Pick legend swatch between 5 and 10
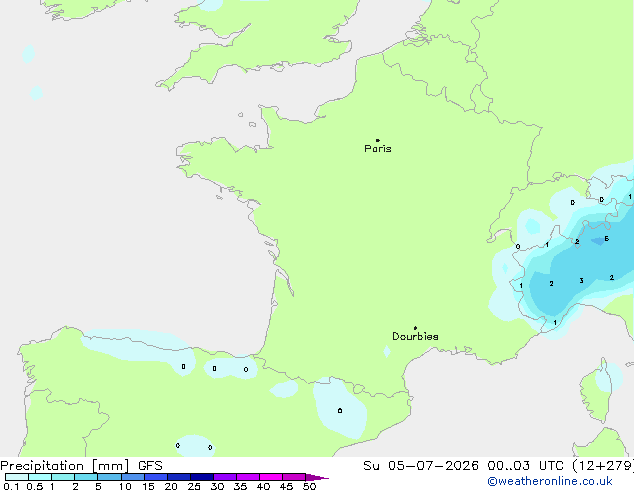The width and height of the screenshot is (634, 490). 110,477
